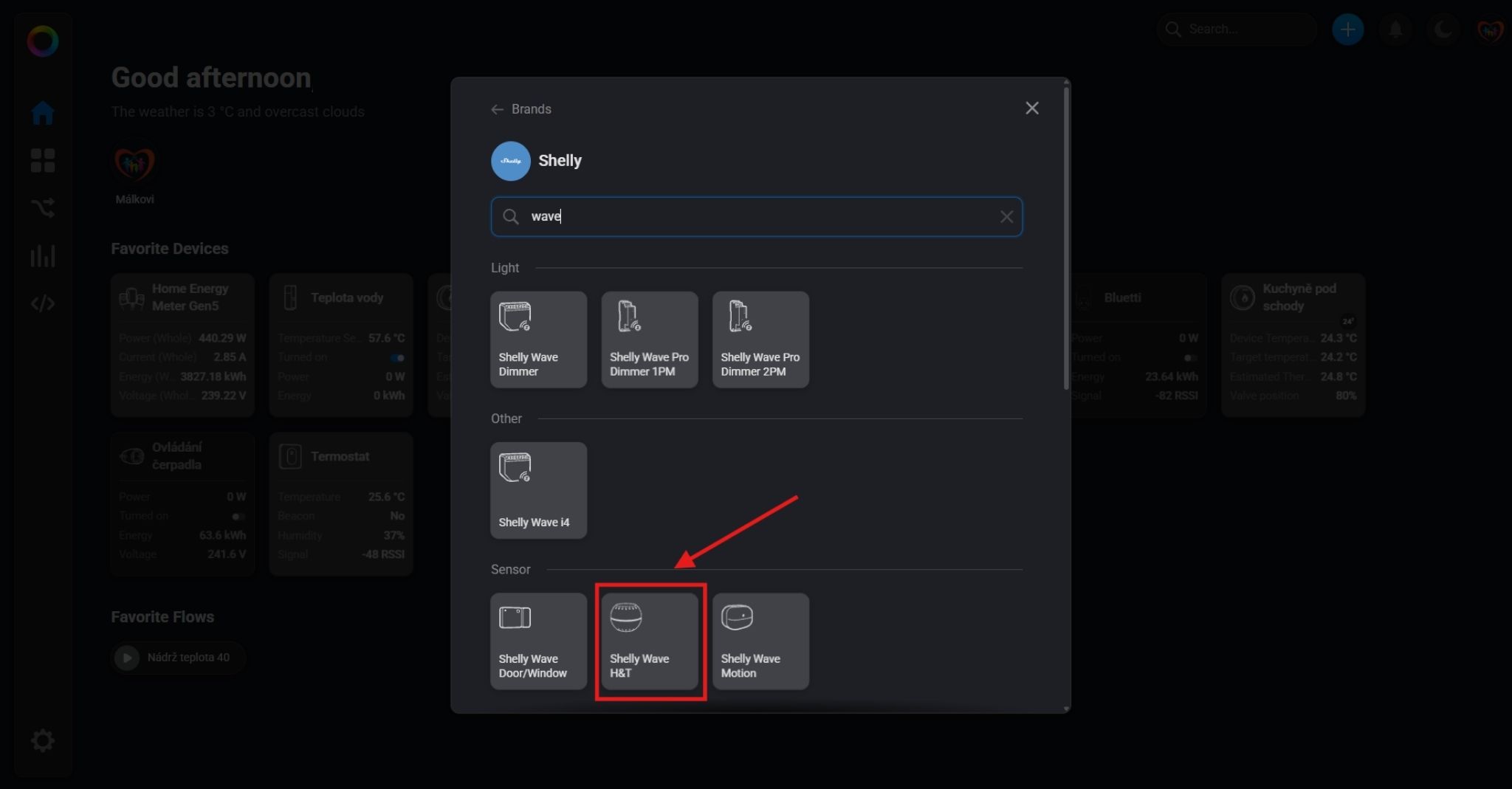The width and height of the screenshot is (1512, 789).
Task: Choose the Shelly Wave Dimmer device
Action: pos(538,340)
